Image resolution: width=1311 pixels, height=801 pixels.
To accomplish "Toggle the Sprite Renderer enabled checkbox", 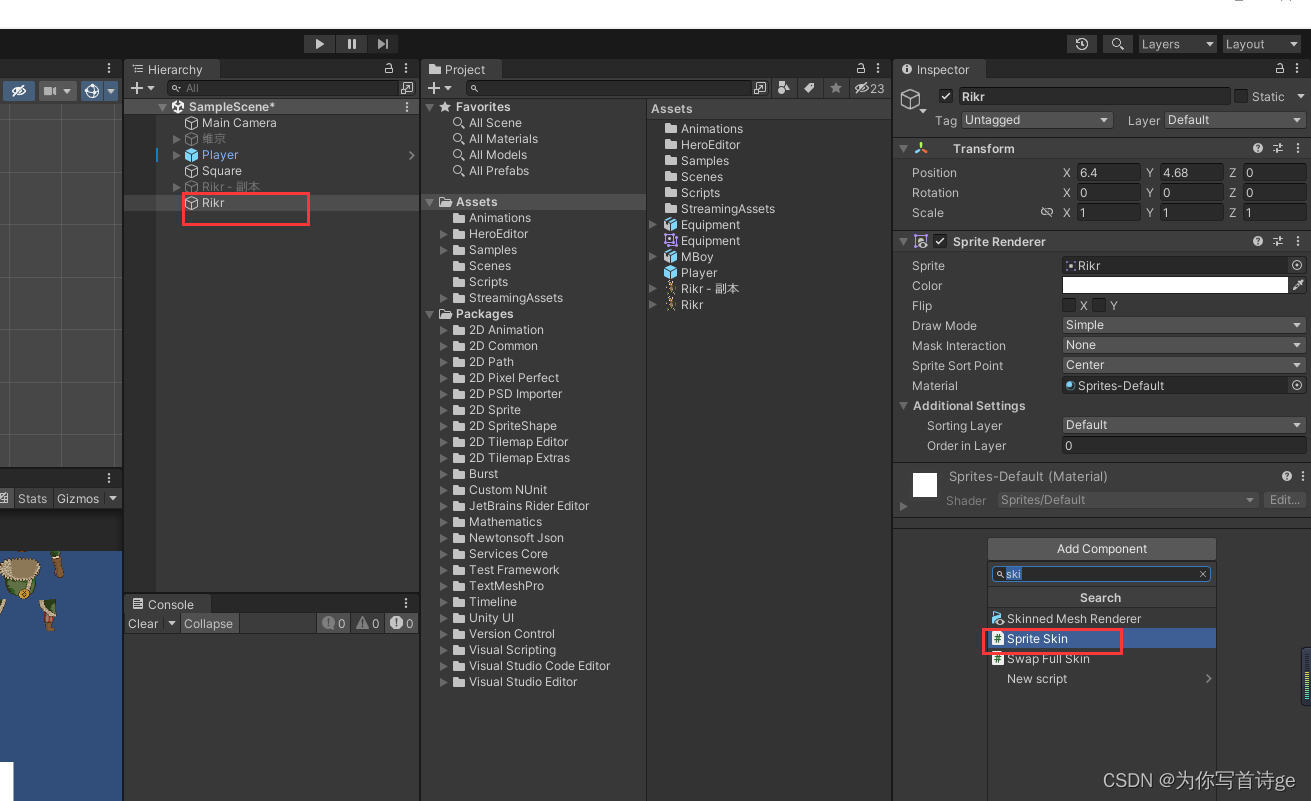I will click(940, 242).
